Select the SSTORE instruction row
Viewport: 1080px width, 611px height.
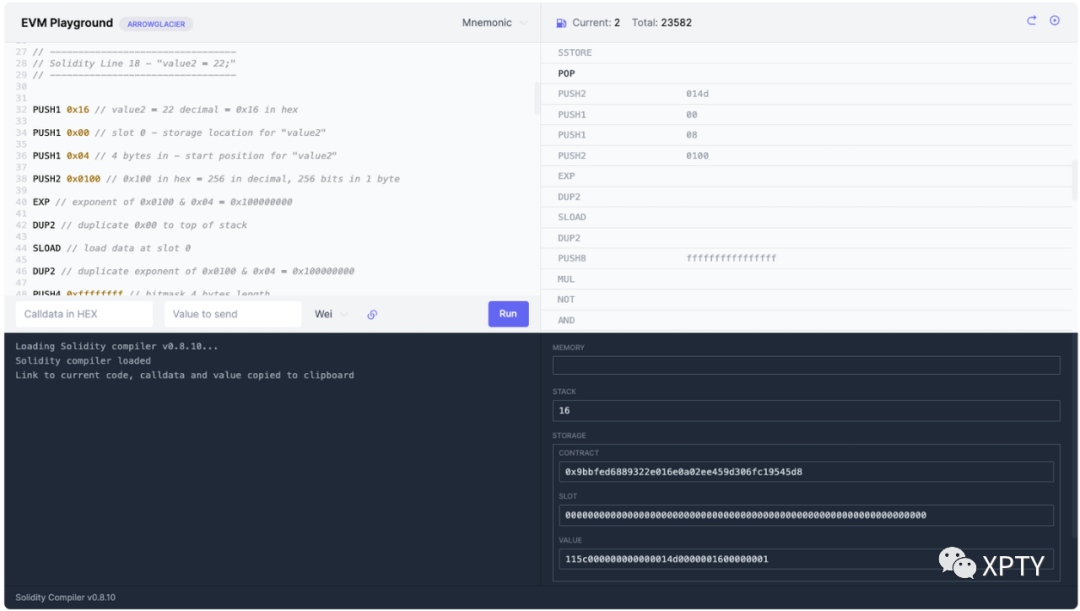tap(573, 52)
